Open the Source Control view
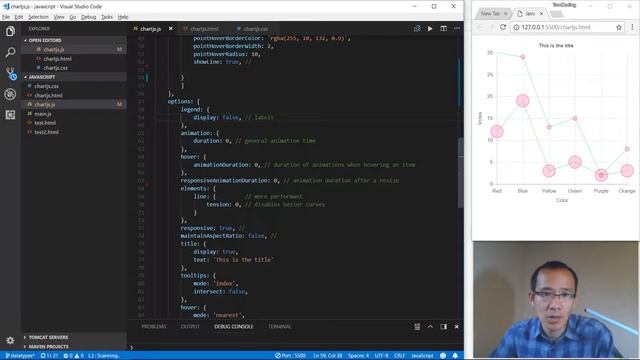Screen dimensions: 640x360 tap(10, 73)
